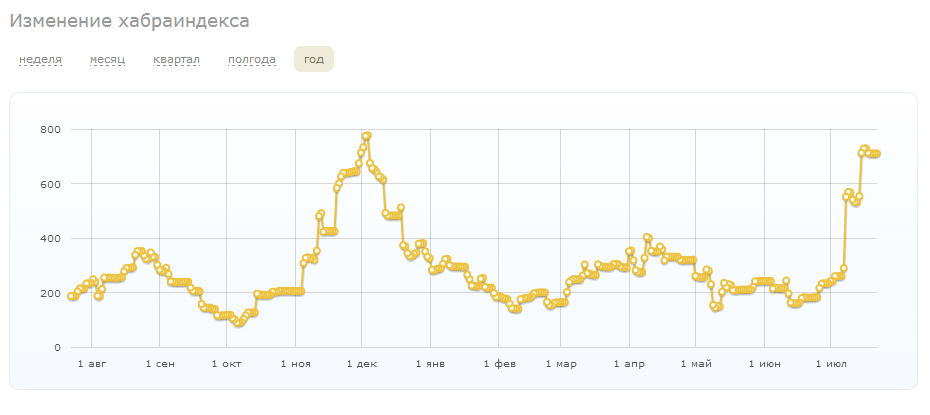The image size is (930, 415).
Task: Click the "Изменение хабраиндекса" heading
Action: click(129, 21)
